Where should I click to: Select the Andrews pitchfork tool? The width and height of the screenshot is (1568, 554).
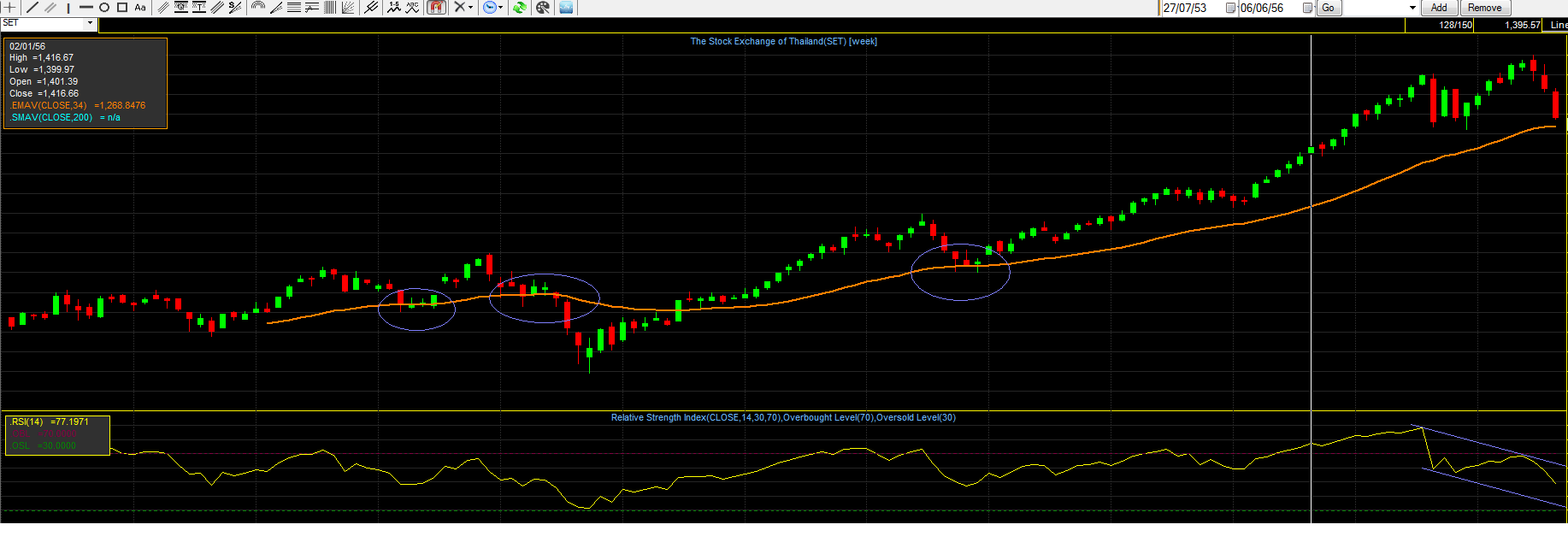[x=372, y=8]
